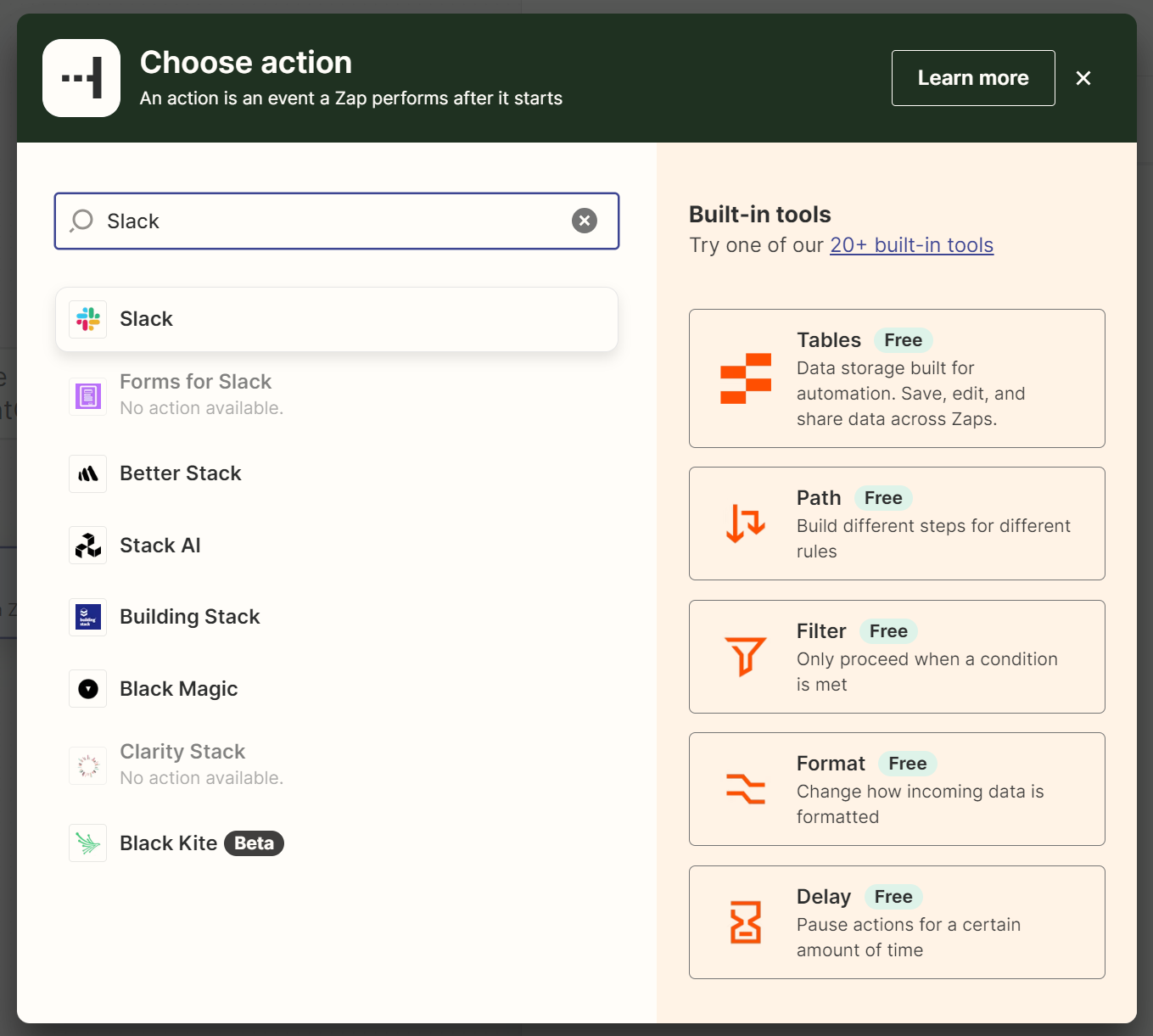
Task: Close the Choose action dialog
Action: click(x=1083, y=78)
